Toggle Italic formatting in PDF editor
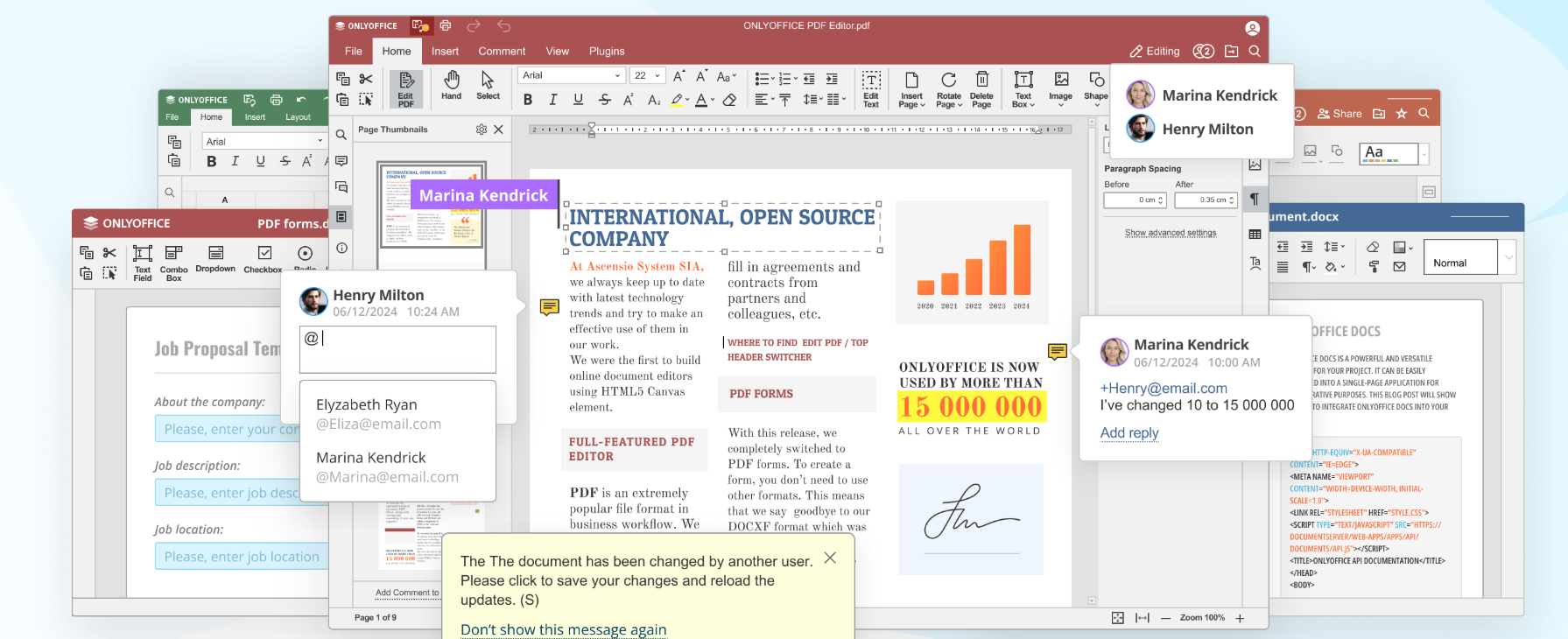Image resolution: width=1568 pixels, height=639 pixels. click(x=553, y=100)
